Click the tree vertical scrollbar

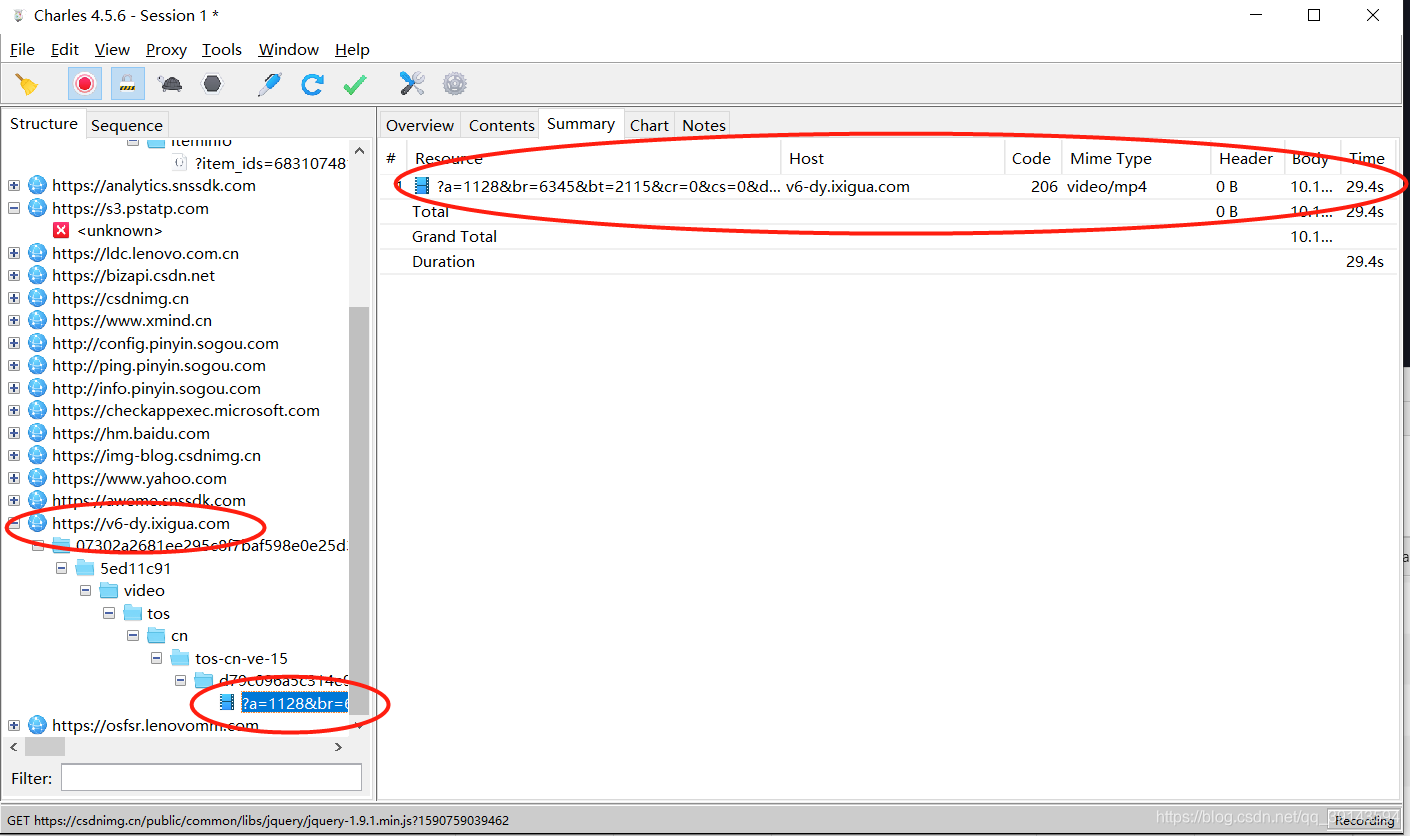359,510
